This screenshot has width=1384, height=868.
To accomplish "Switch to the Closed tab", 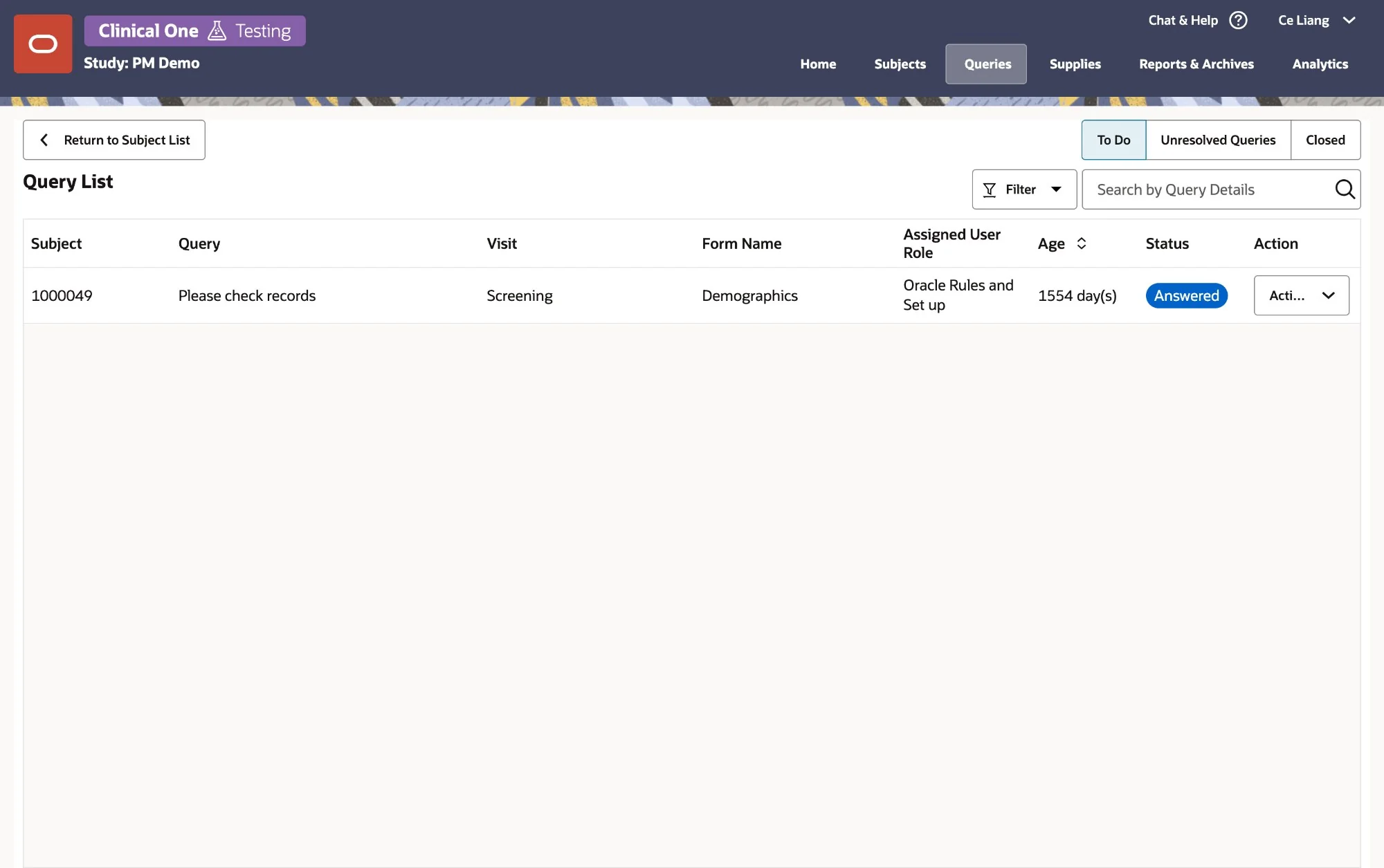I will tap(1325, 140).
